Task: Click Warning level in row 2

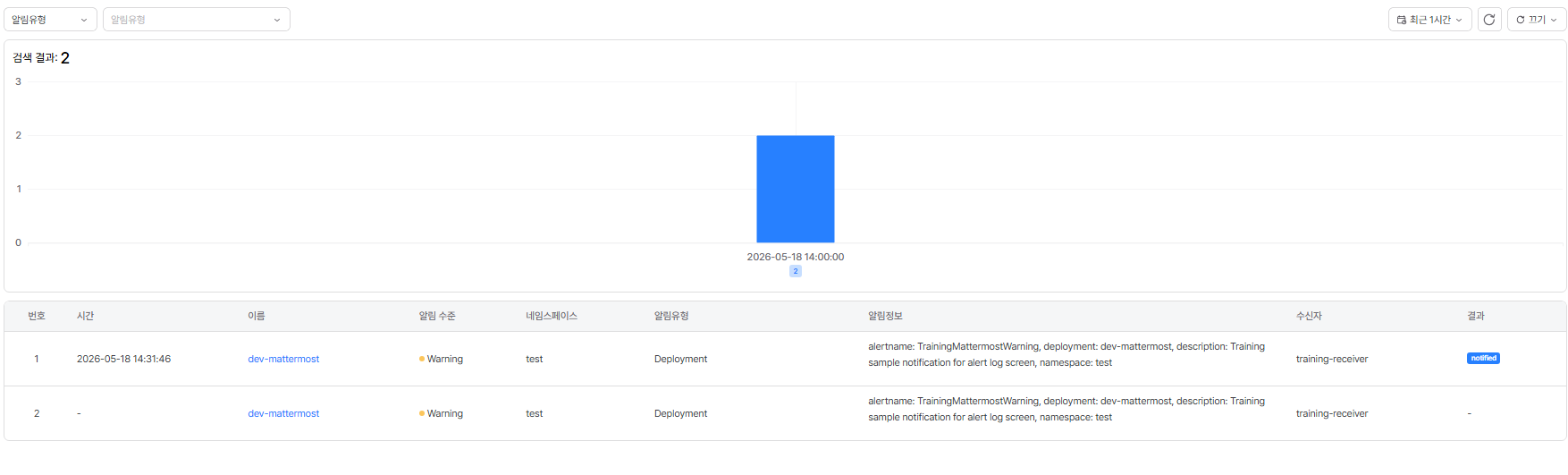Action: [x=441, y=413]
